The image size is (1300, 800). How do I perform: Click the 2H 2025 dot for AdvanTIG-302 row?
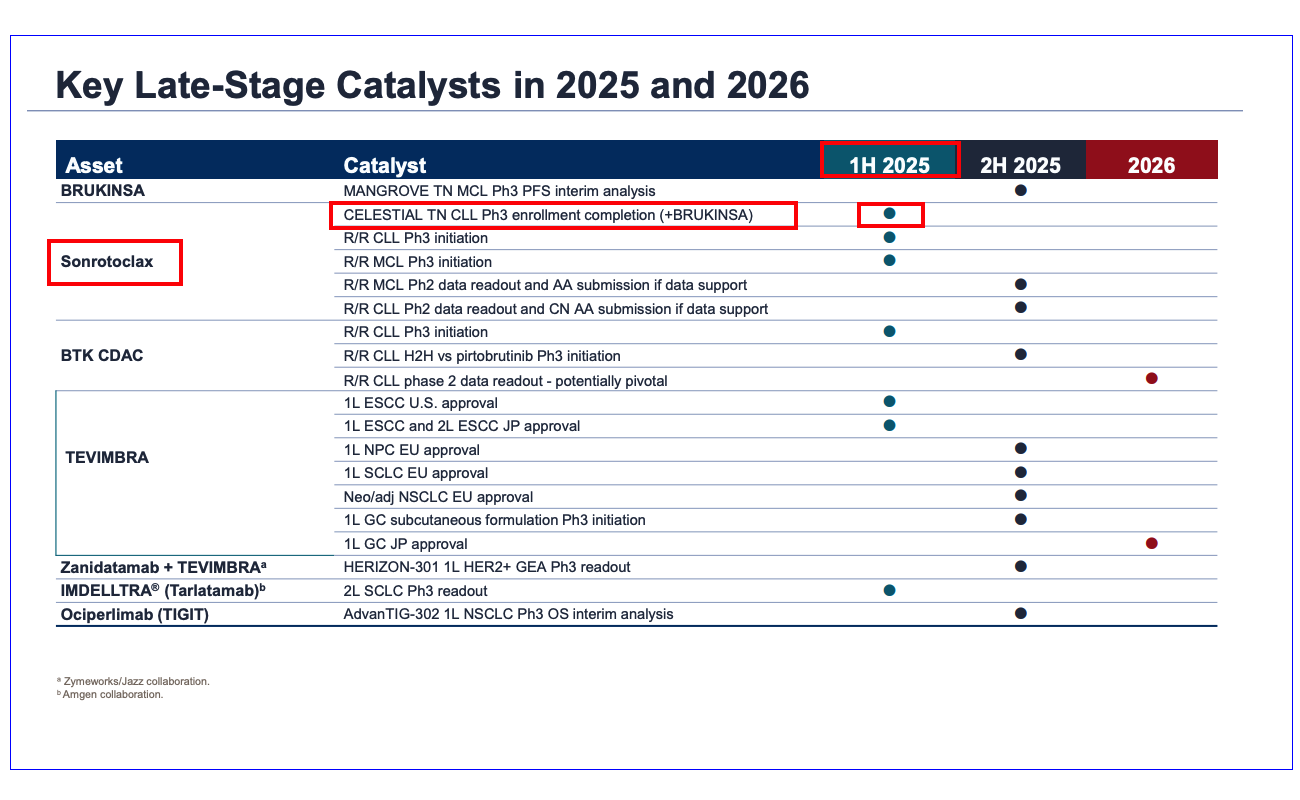pyautogui.click(x=1021, y=613)
